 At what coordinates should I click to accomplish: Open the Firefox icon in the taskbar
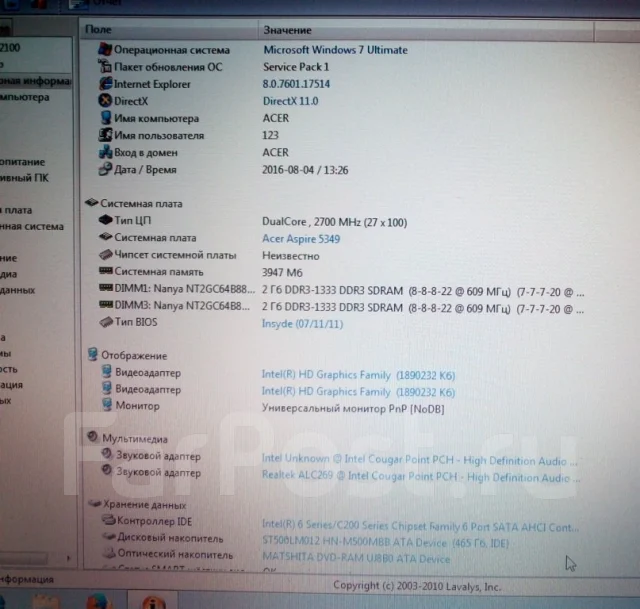pos(98,602)
